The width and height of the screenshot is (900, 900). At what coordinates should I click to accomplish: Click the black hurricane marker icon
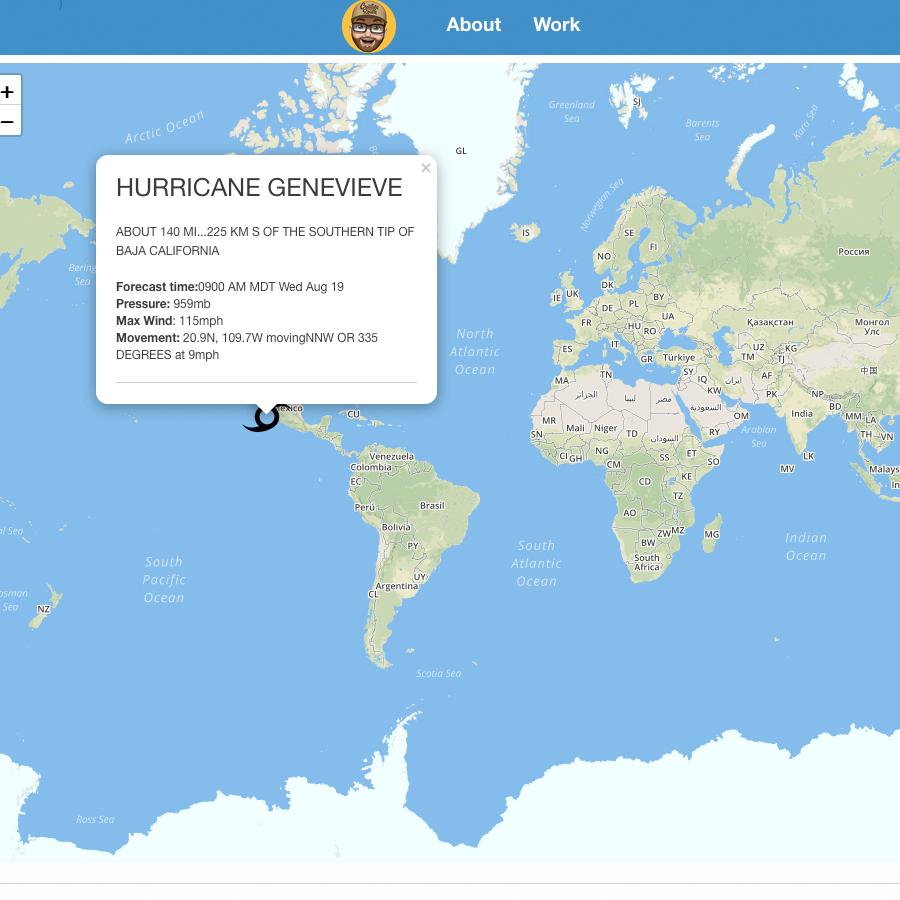(262, 419)
